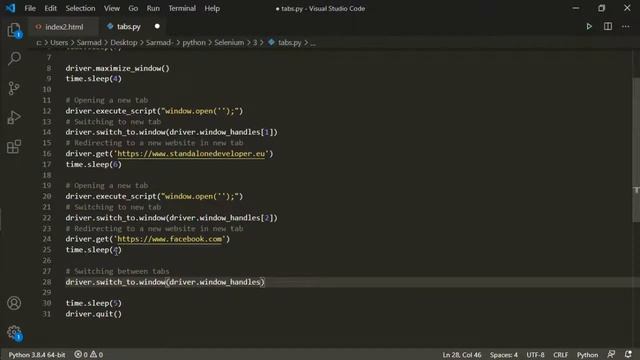Image resolution: width=640 pixels, height=360 pixels.
Task: Click Ln 28, Col 46 position indicator
Action: (x=462, y=355)
